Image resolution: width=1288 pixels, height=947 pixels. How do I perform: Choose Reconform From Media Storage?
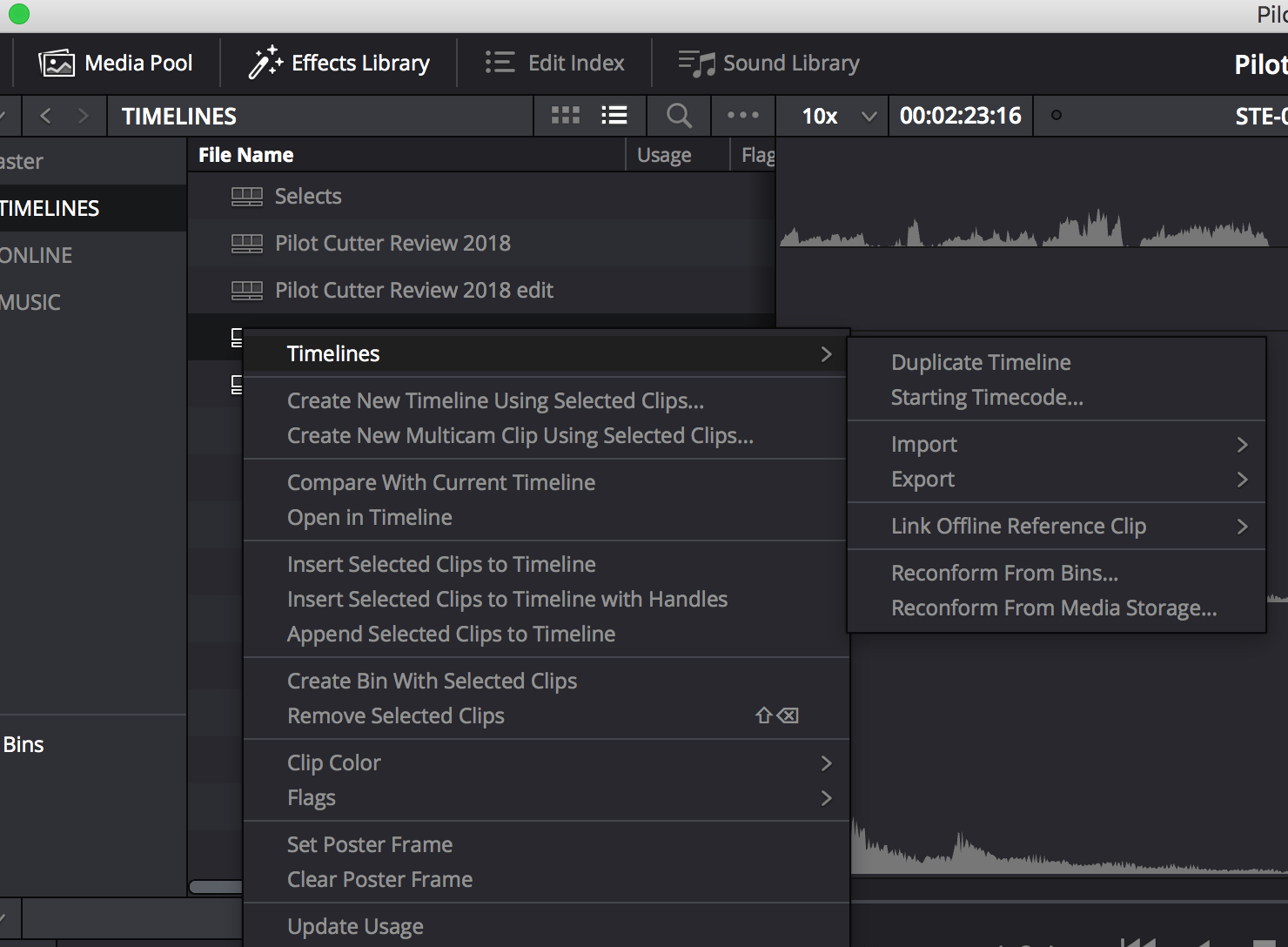(1057, 608)
